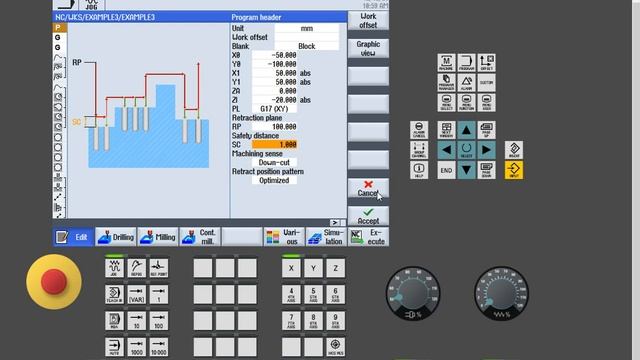640x360 pixels.
Task: Cancel the program header dialog
Action: (x=368, y=188)
